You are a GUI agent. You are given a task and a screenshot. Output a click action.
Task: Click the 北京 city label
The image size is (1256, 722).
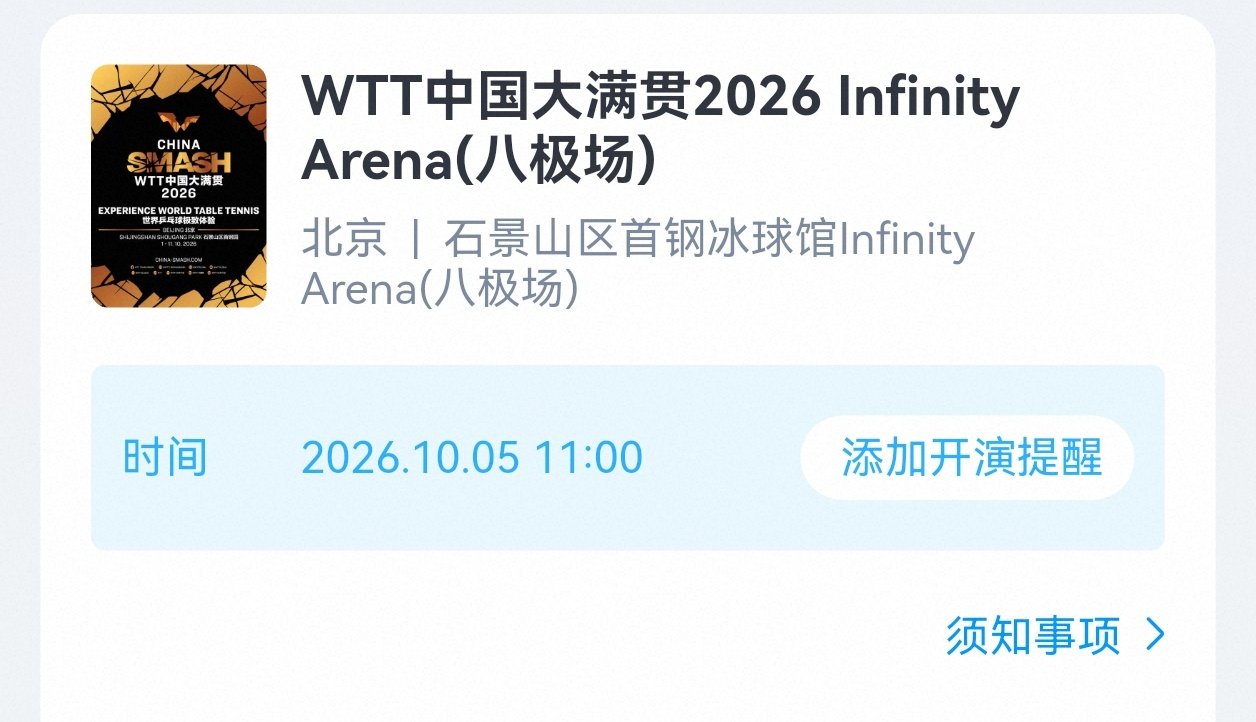(343, 241)
